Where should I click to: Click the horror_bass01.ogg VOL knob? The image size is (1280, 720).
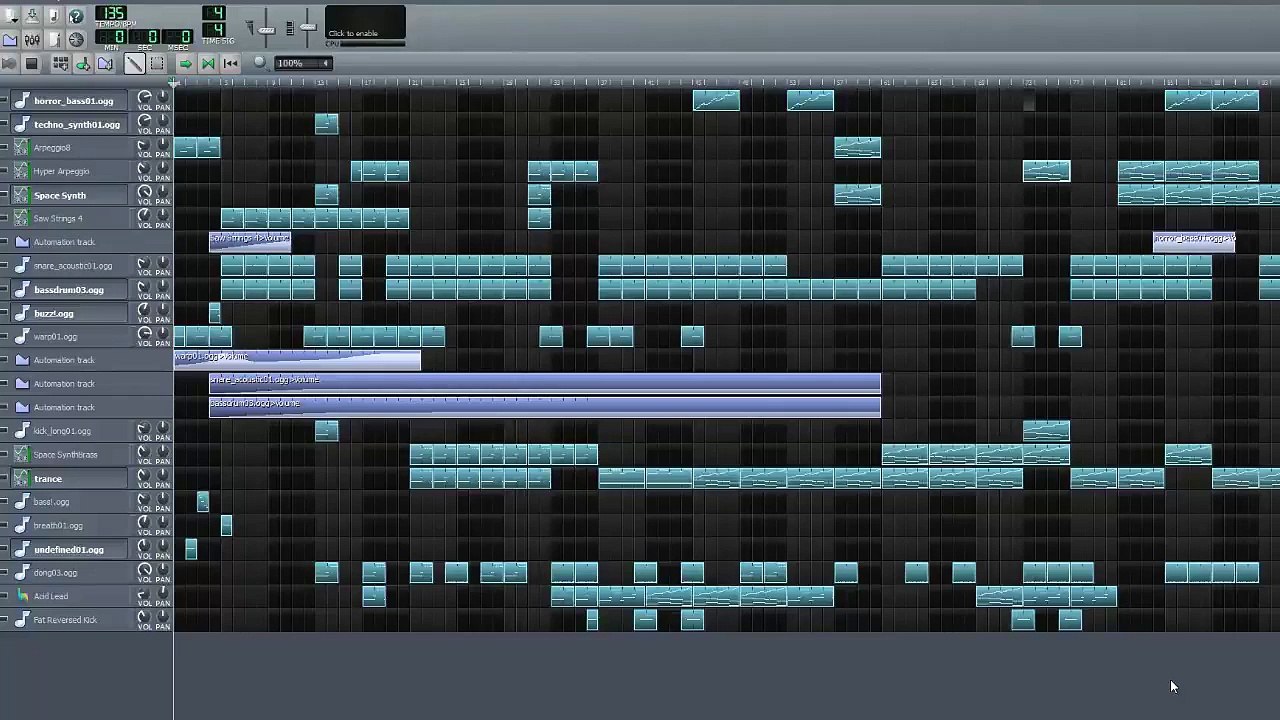[x=145, y=98]
